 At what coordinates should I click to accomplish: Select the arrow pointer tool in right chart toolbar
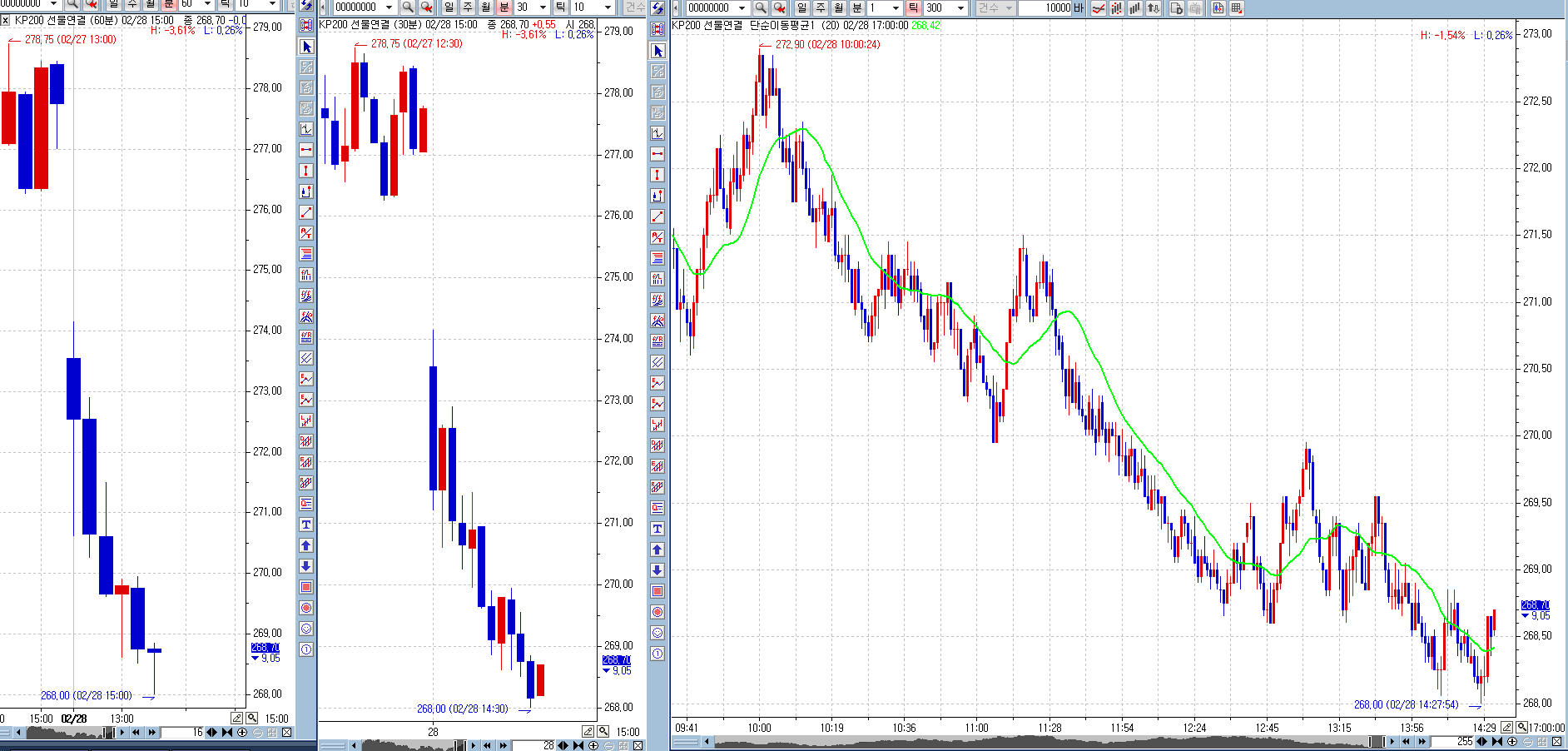[x=657, y=51]
